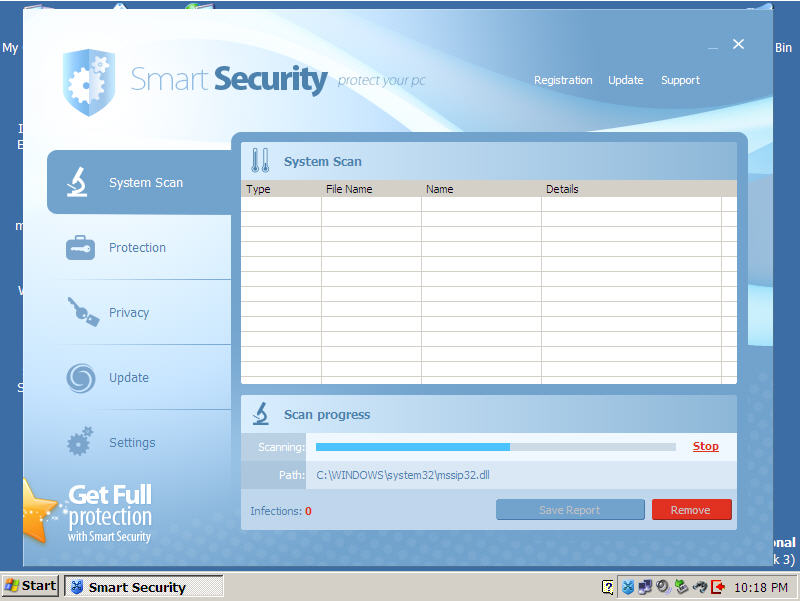Viewport: 800px width, 601px height.
Task: Open the Support link in header
Action: [680, 80]
